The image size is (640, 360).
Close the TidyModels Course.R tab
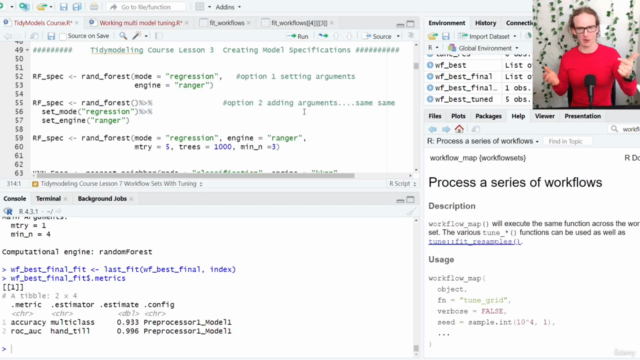(x=77, y=23)
